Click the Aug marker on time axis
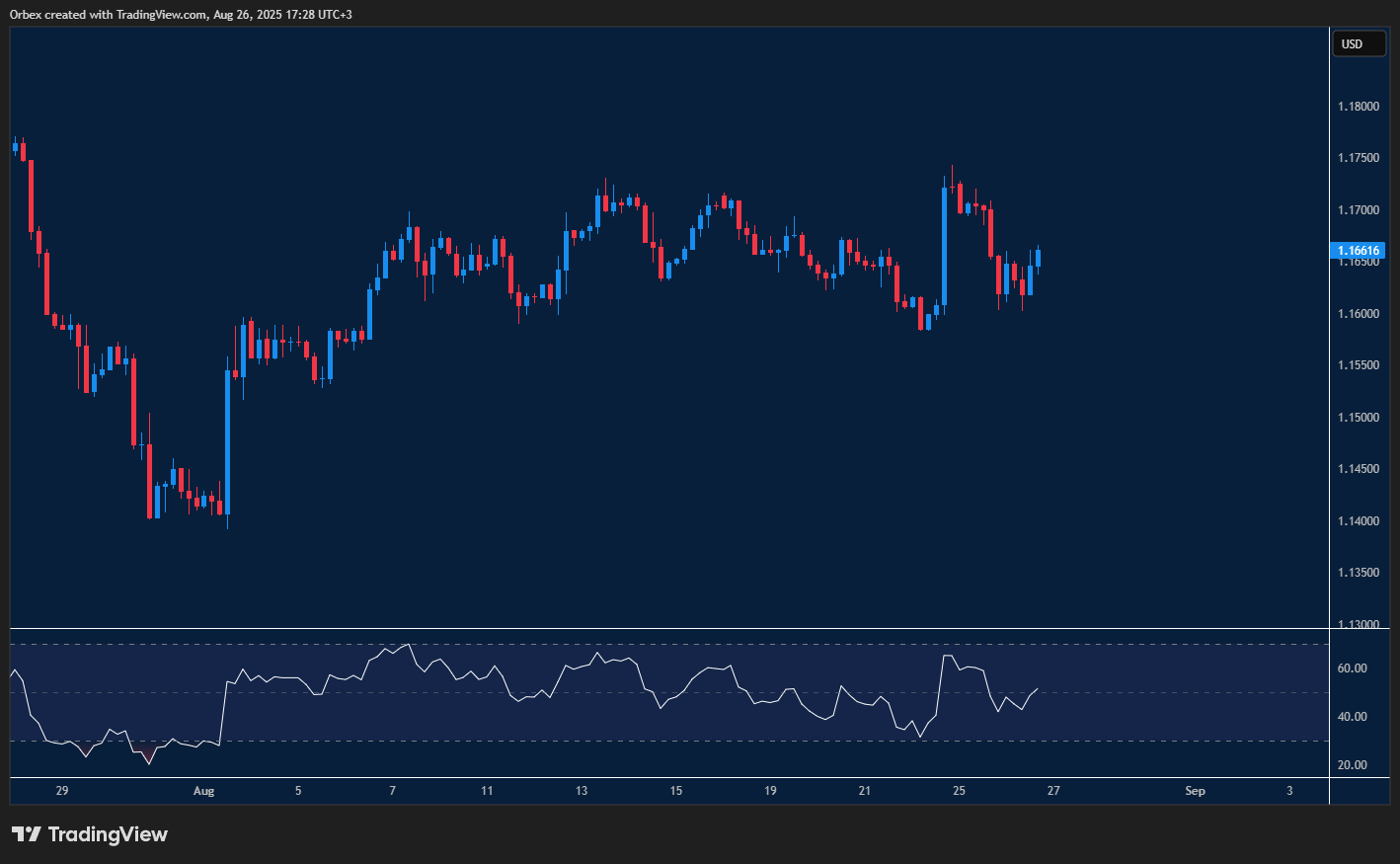 tap(203, 791)
